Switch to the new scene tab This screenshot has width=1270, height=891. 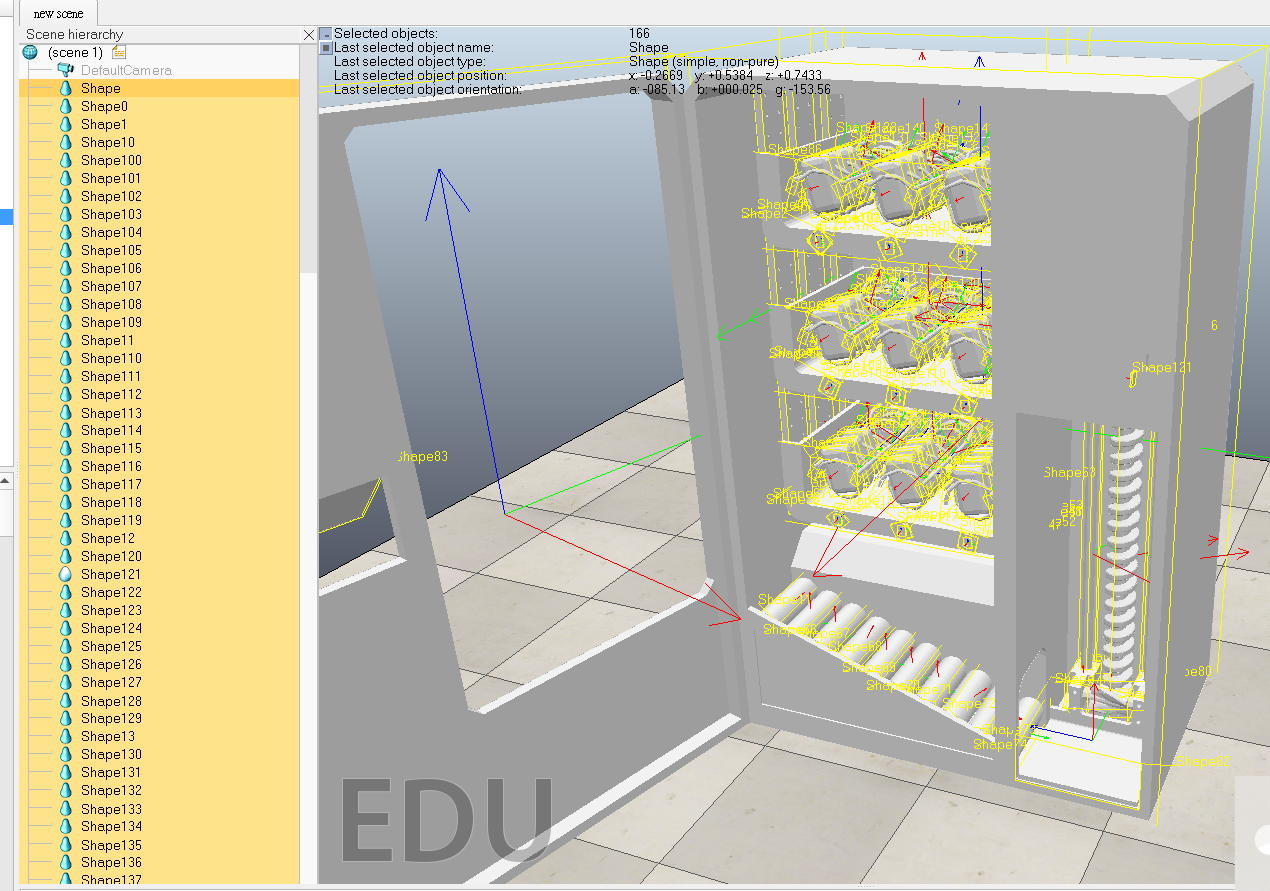58,14
